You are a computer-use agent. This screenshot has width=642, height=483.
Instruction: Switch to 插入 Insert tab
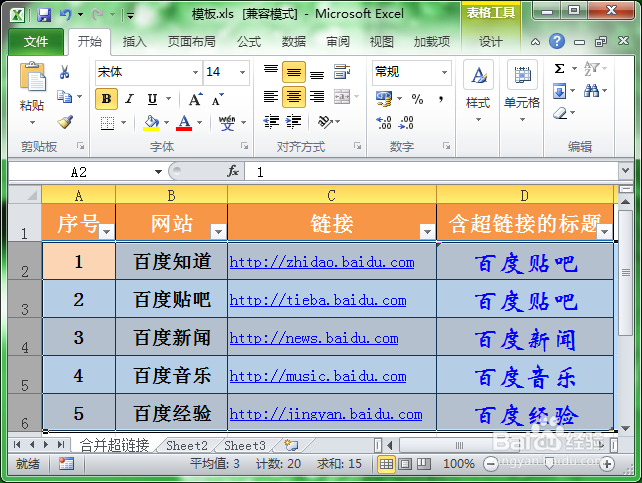pyautogui.click(x=134, y=41)
